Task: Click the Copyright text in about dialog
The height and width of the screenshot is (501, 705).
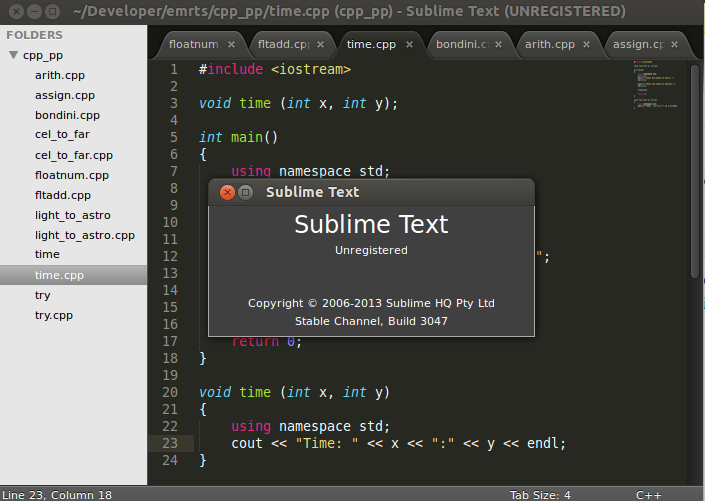Action: point(371,303)
